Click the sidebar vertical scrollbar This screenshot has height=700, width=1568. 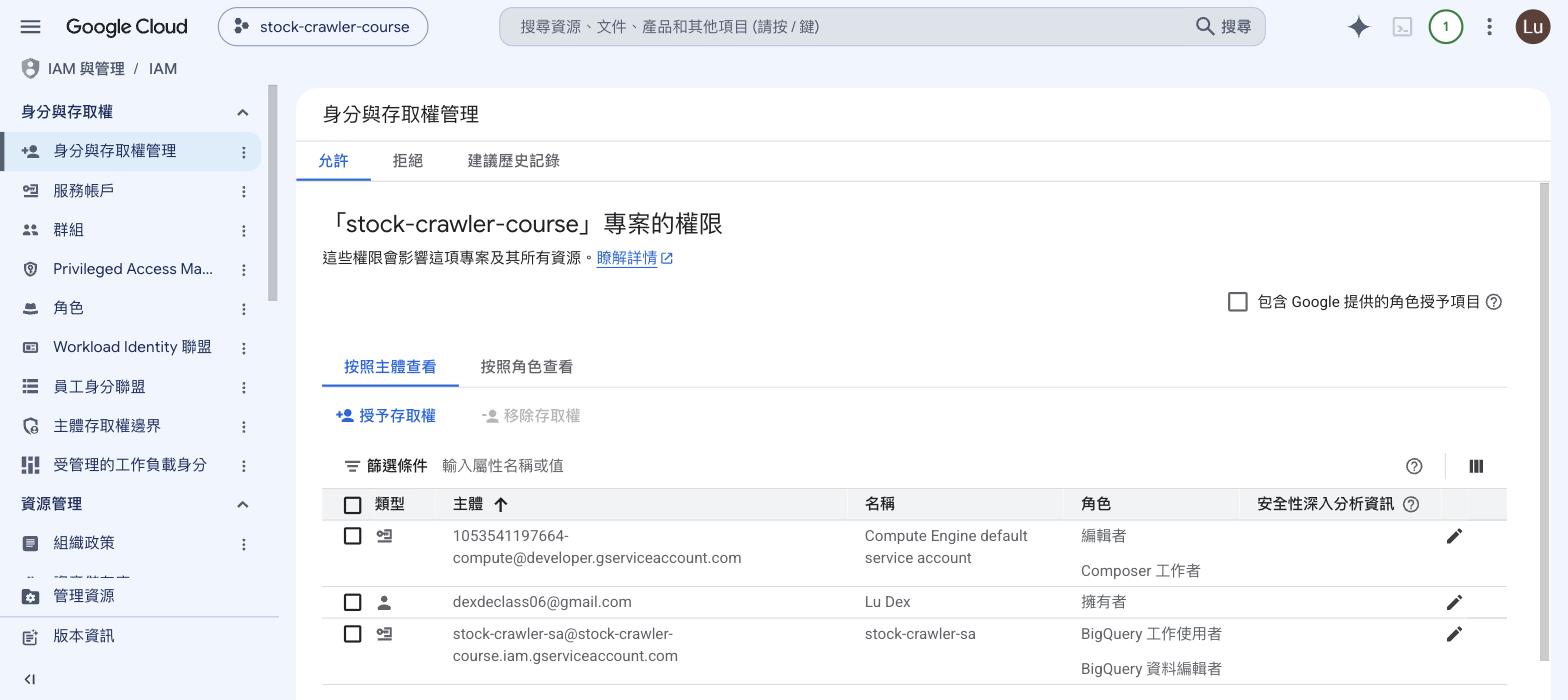click(273, 193)
